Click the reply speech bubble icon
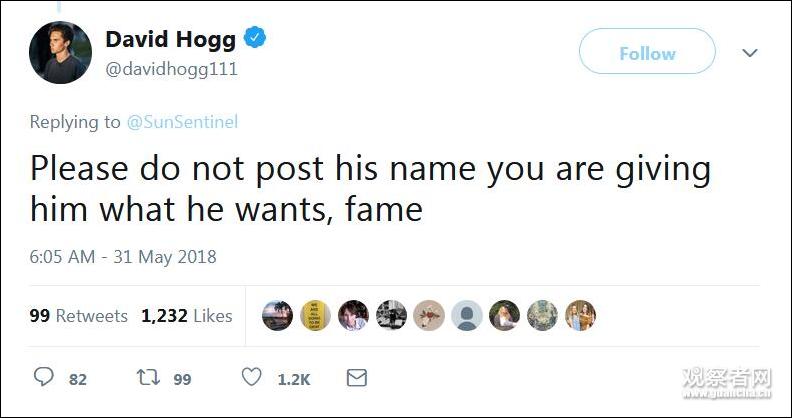The image size is (792, 418). [45, 378]
